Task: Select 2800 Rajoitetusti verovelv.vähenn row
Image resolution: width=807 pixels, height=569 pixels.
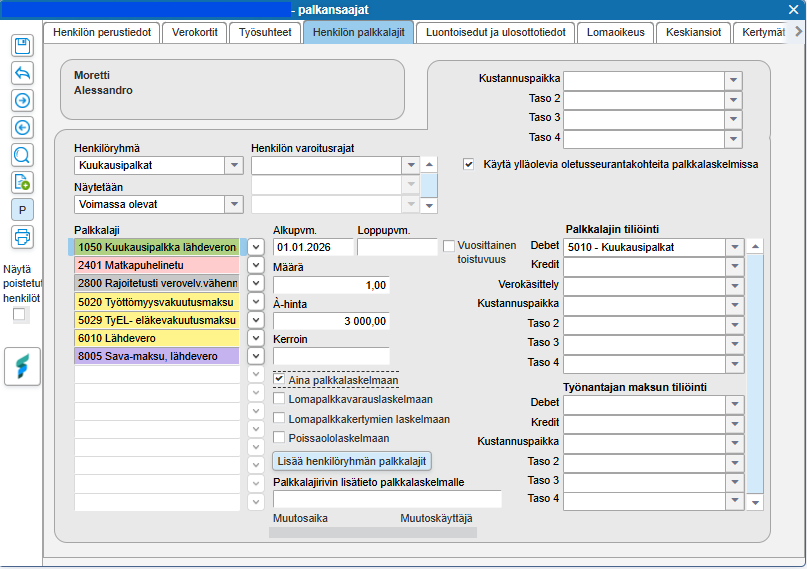Action: click(x=157, y=283)
